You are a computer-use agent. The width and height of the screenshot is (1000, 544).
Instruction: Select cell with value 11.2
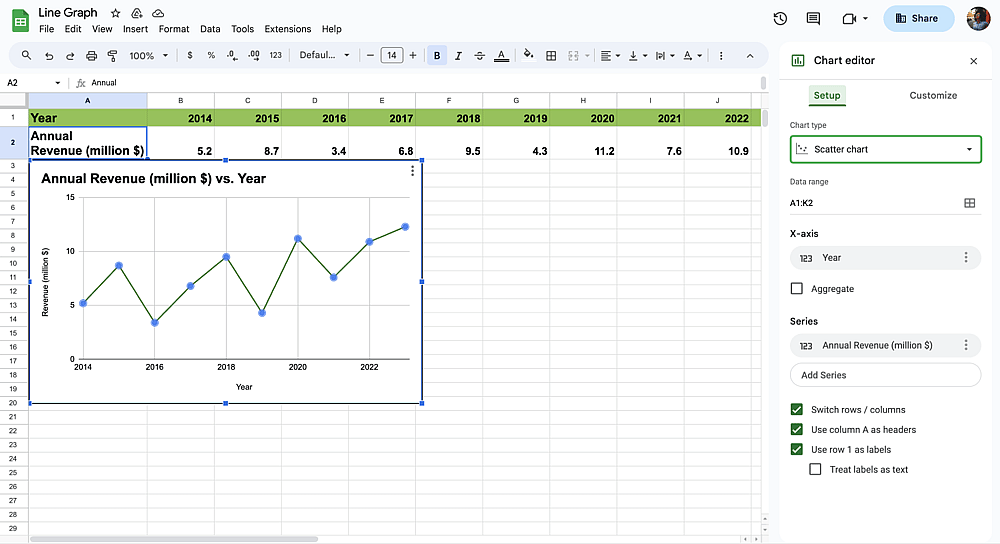tap(584, 143)
